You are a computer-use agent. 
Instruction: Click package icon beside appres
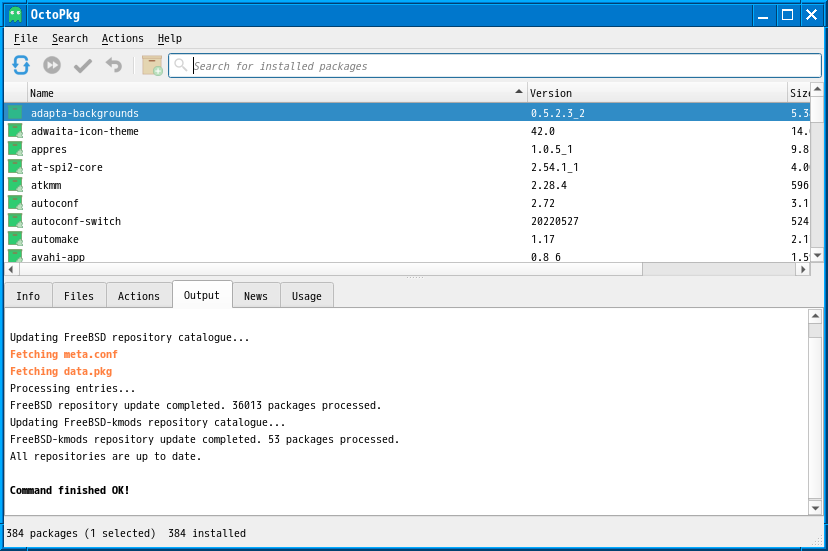(15, 148)
